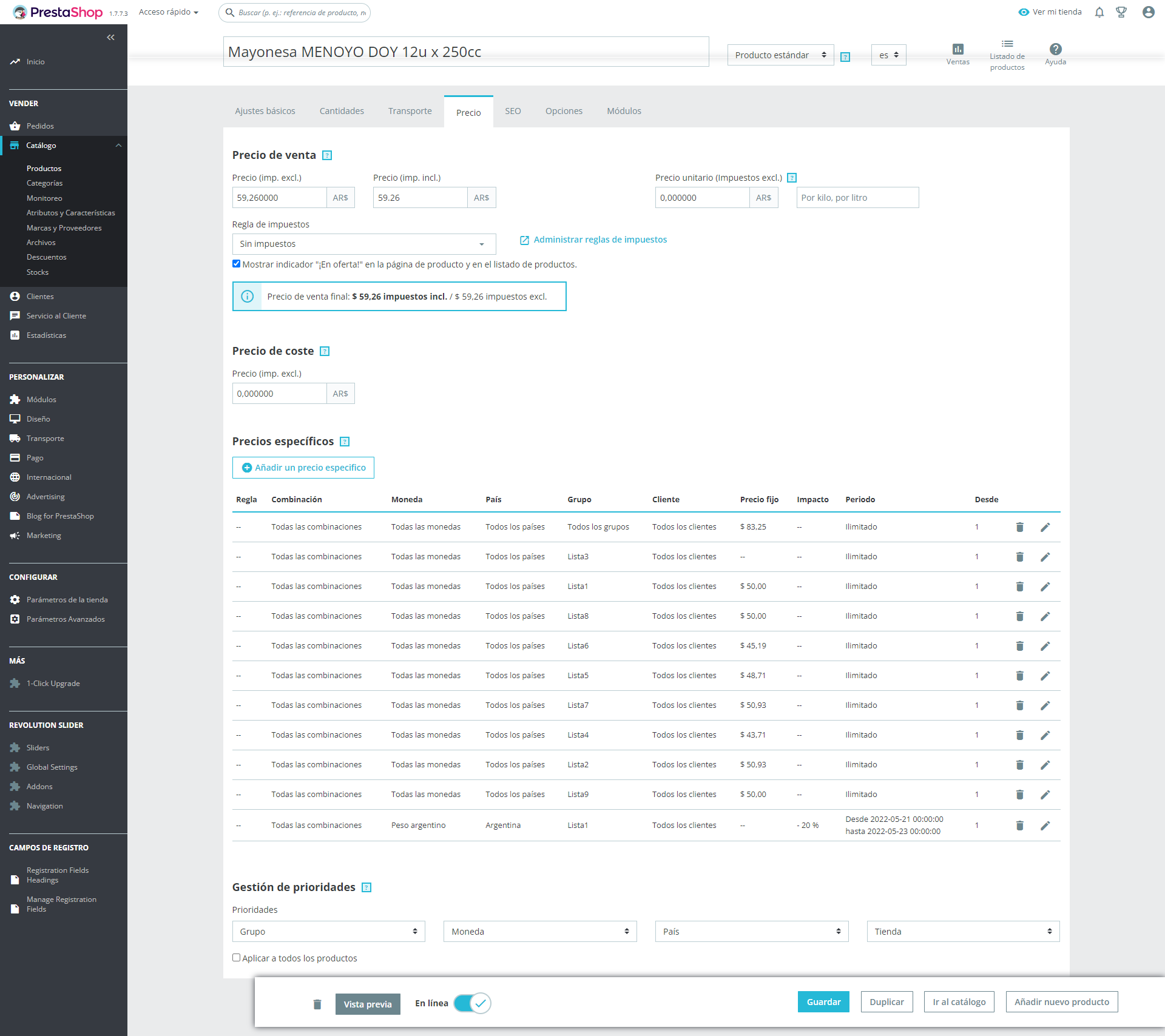Open the SEO tab

tap(513, 111)
